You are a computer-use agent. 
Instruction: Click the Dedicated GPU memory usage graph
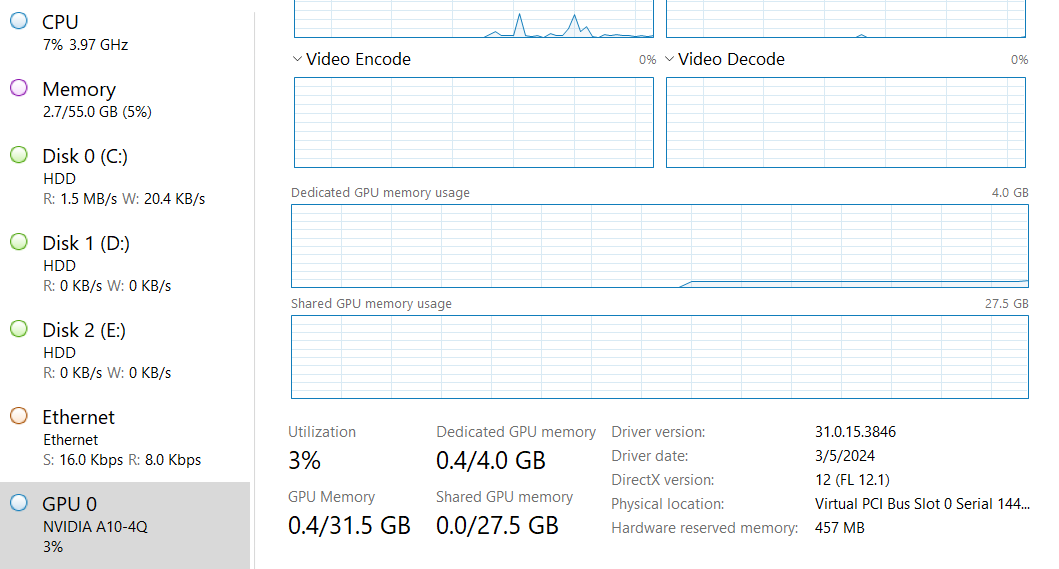coord(660,246)
